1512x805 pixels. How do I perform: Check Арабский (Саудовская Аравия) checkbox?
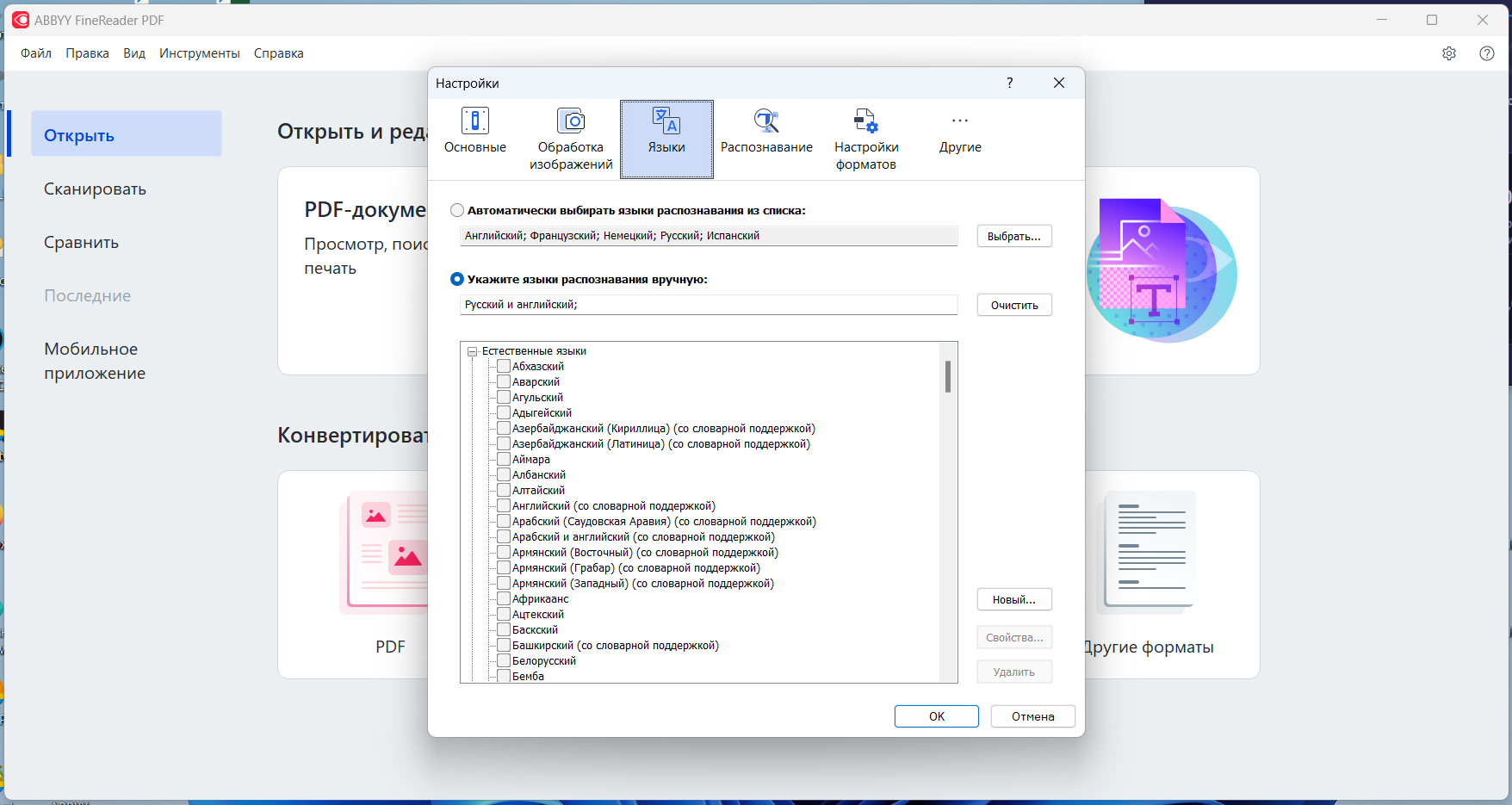tap(504, 522)
